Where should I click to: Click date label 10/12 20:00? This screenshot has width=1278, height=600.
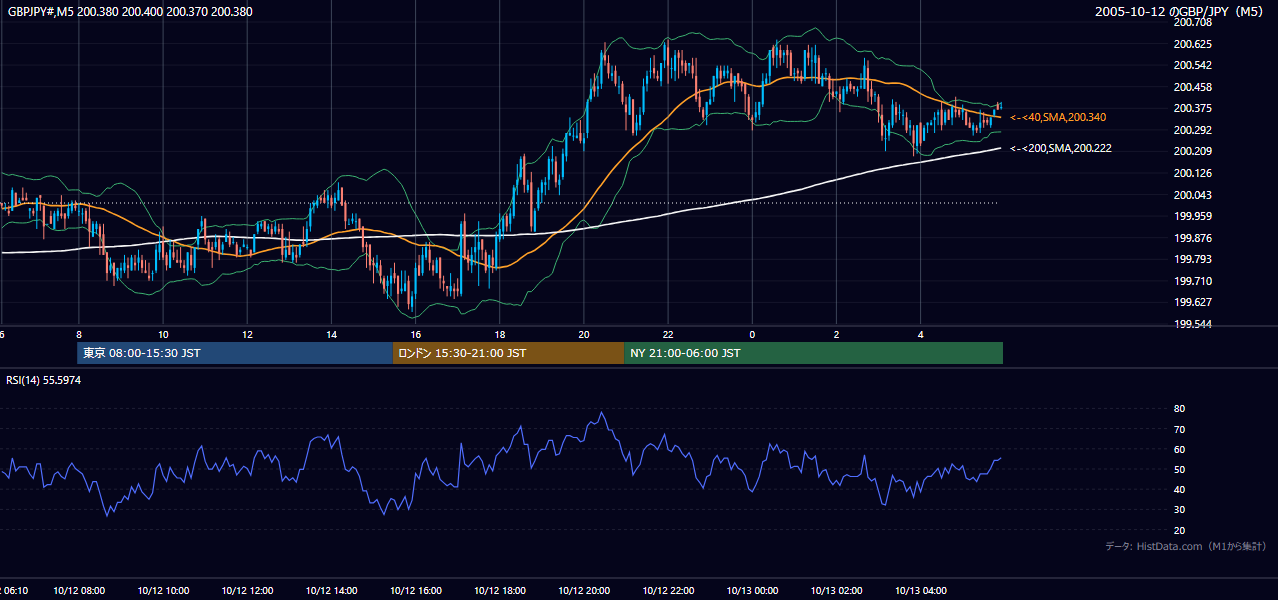coord(584,591)
